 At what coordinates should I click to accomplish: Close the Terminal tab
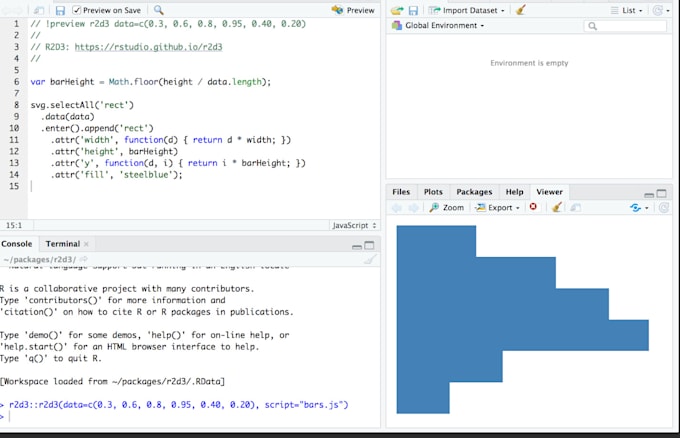(x=86, y=244)
